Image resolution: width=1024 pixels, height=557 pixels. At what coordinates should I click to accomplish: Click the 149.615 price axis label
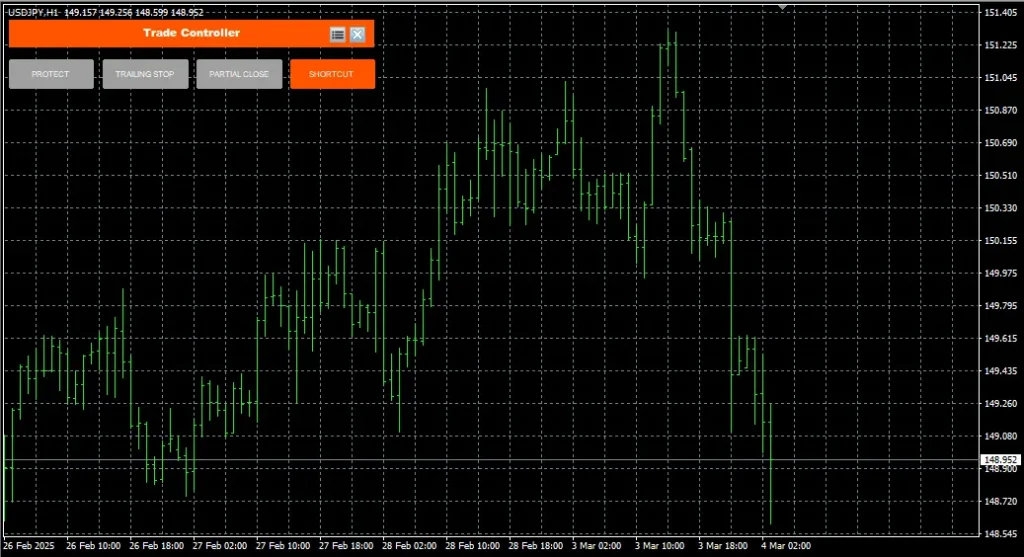(1000, 338)
